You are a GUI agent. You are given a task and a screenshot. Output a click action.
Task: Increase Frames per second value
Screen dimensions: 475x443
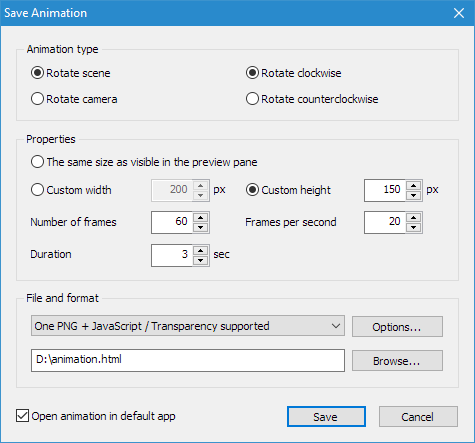(x=414, y=218)
